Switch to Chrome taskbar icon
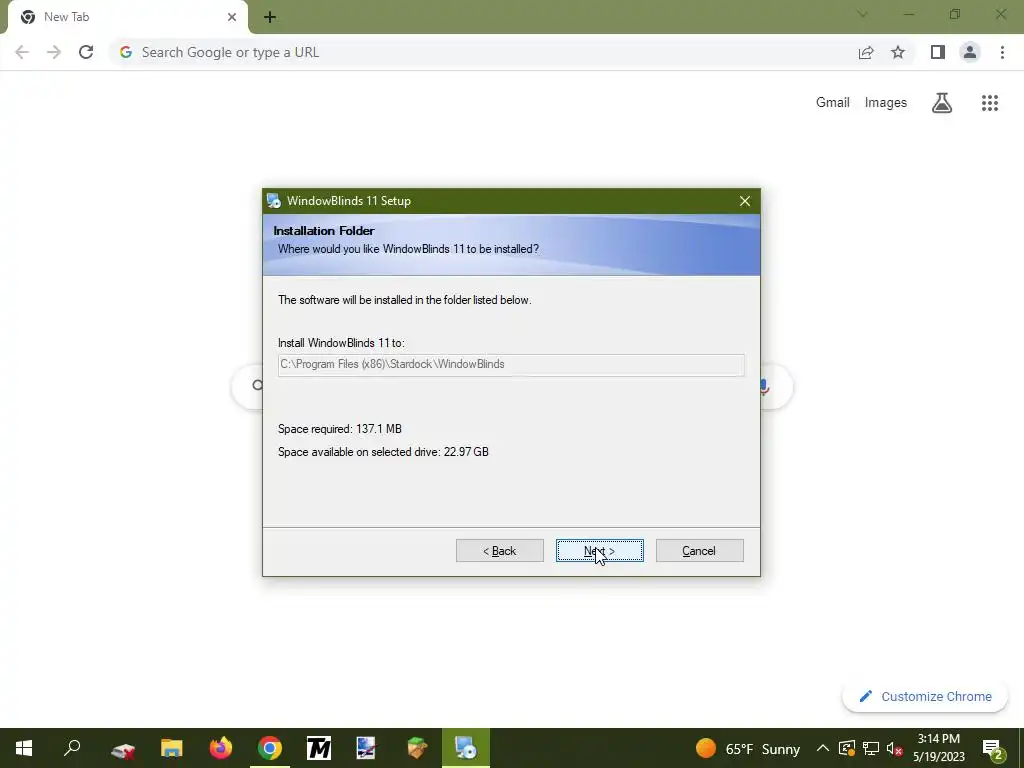The image size is (1024, 768). [x=270, y=748]
